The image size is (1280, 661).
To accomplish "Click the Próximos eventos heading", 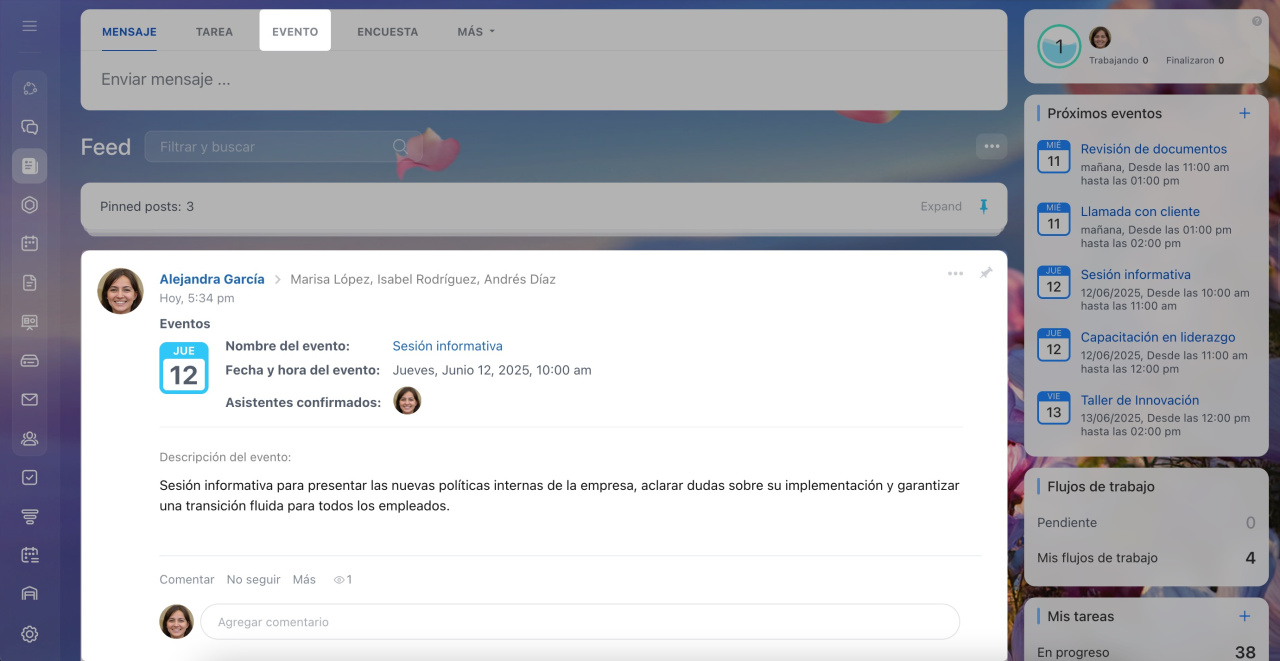I will [x=1104, y=114].
